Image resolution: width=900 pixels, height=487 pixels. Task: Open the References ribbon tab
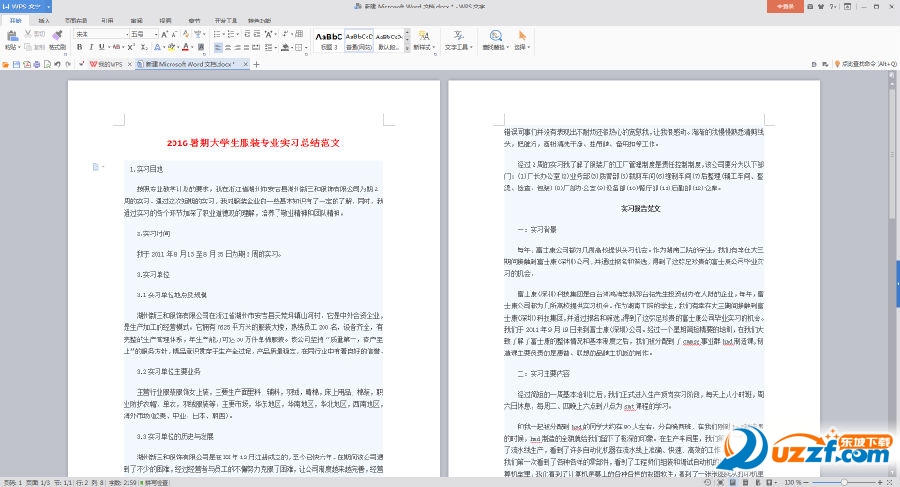point(107,20)
